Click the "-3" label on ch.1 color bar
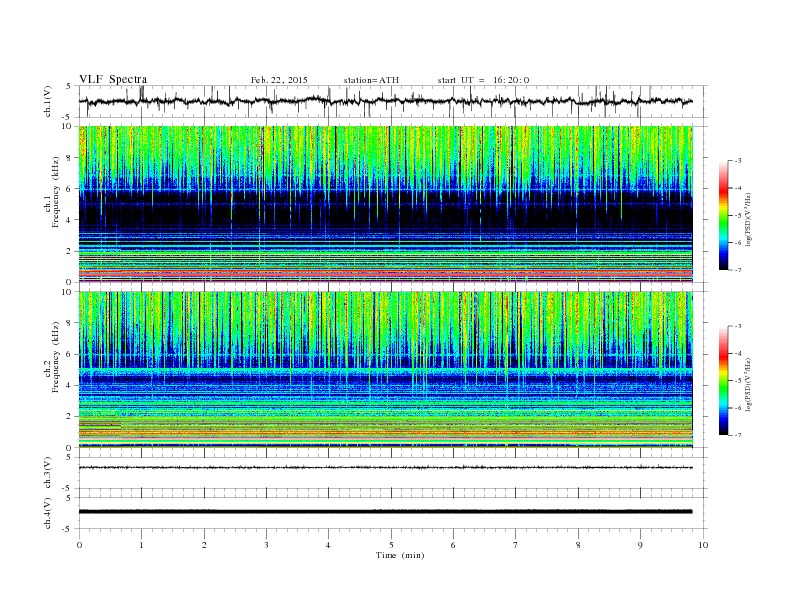The height and width of the screenshot is (612, 792). 738,161
